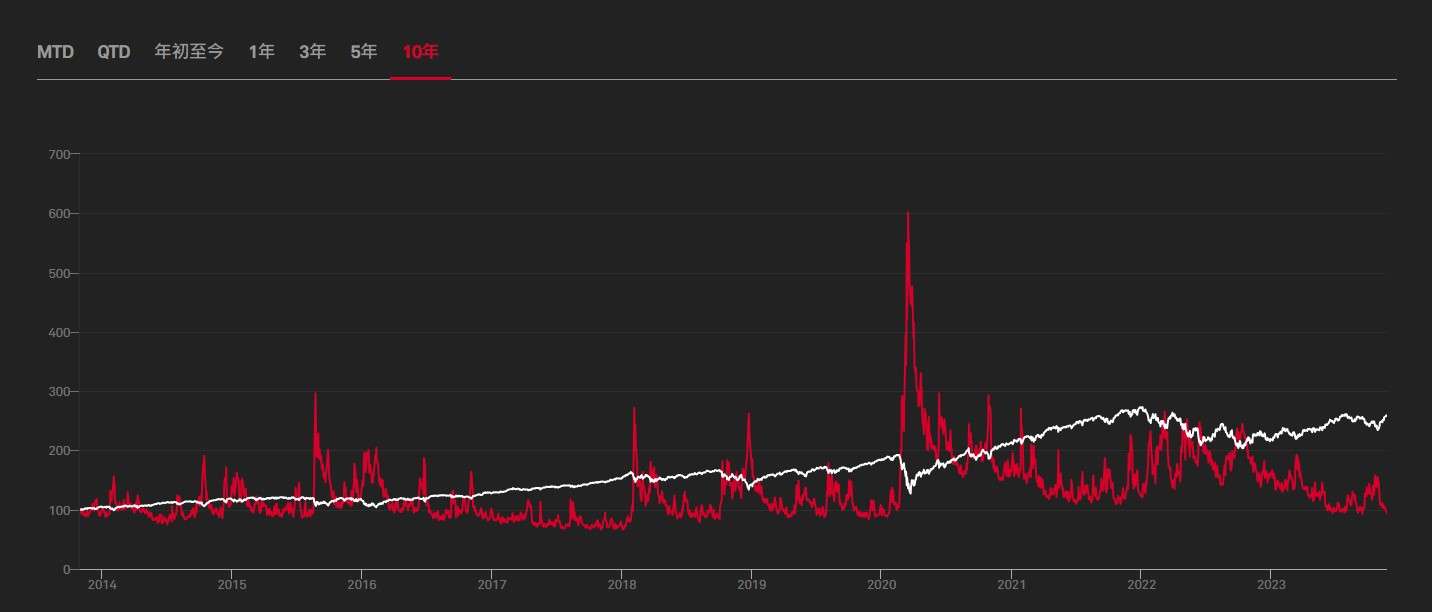1432x612 pixels.
Task: Switch chart to the 3年 range
Action: coord(313,52)
